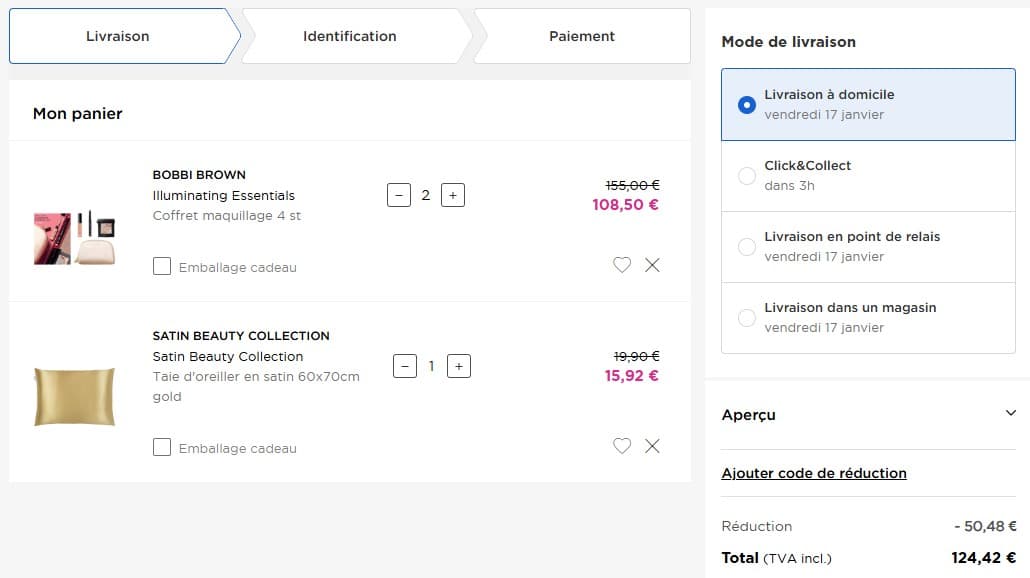Increase the satin pillowcase quantity
Screen dimensions: 1030x578
(x=458, y=366)
